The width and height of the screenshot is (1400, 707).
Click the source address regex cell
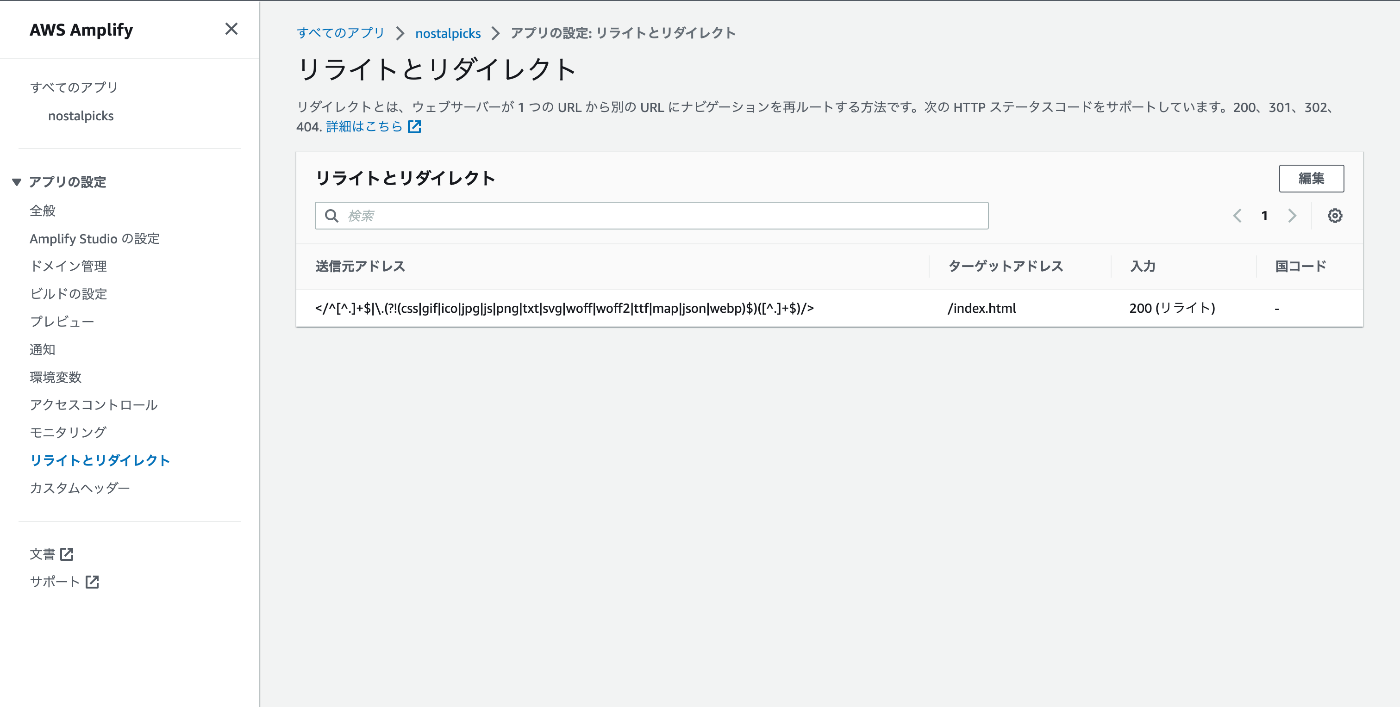click(565, 308)
